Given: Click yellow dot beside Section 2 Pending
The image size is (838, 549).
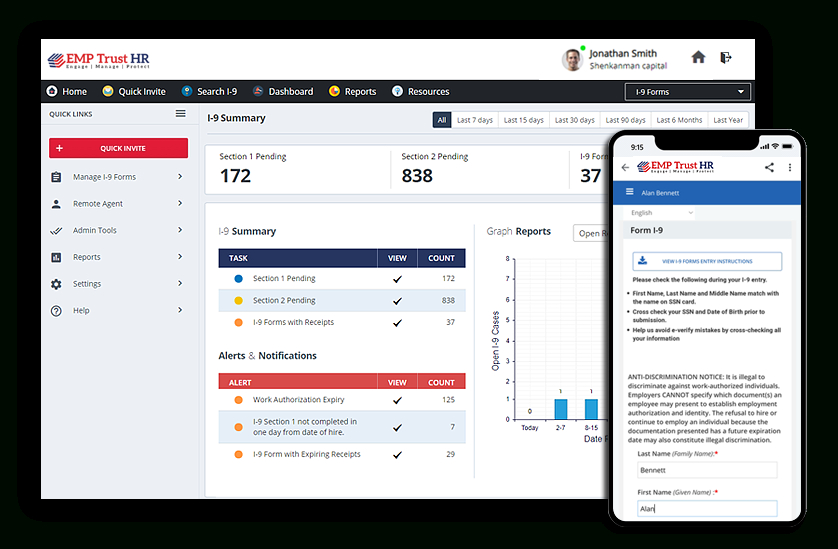Looking at the screenshot, I should coord(238,300).
